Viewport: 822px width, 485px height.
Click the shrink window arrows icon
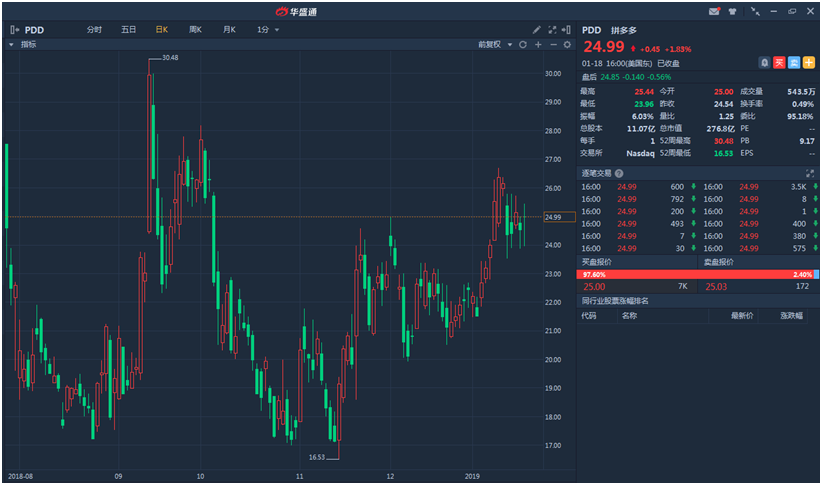[755, 11]
